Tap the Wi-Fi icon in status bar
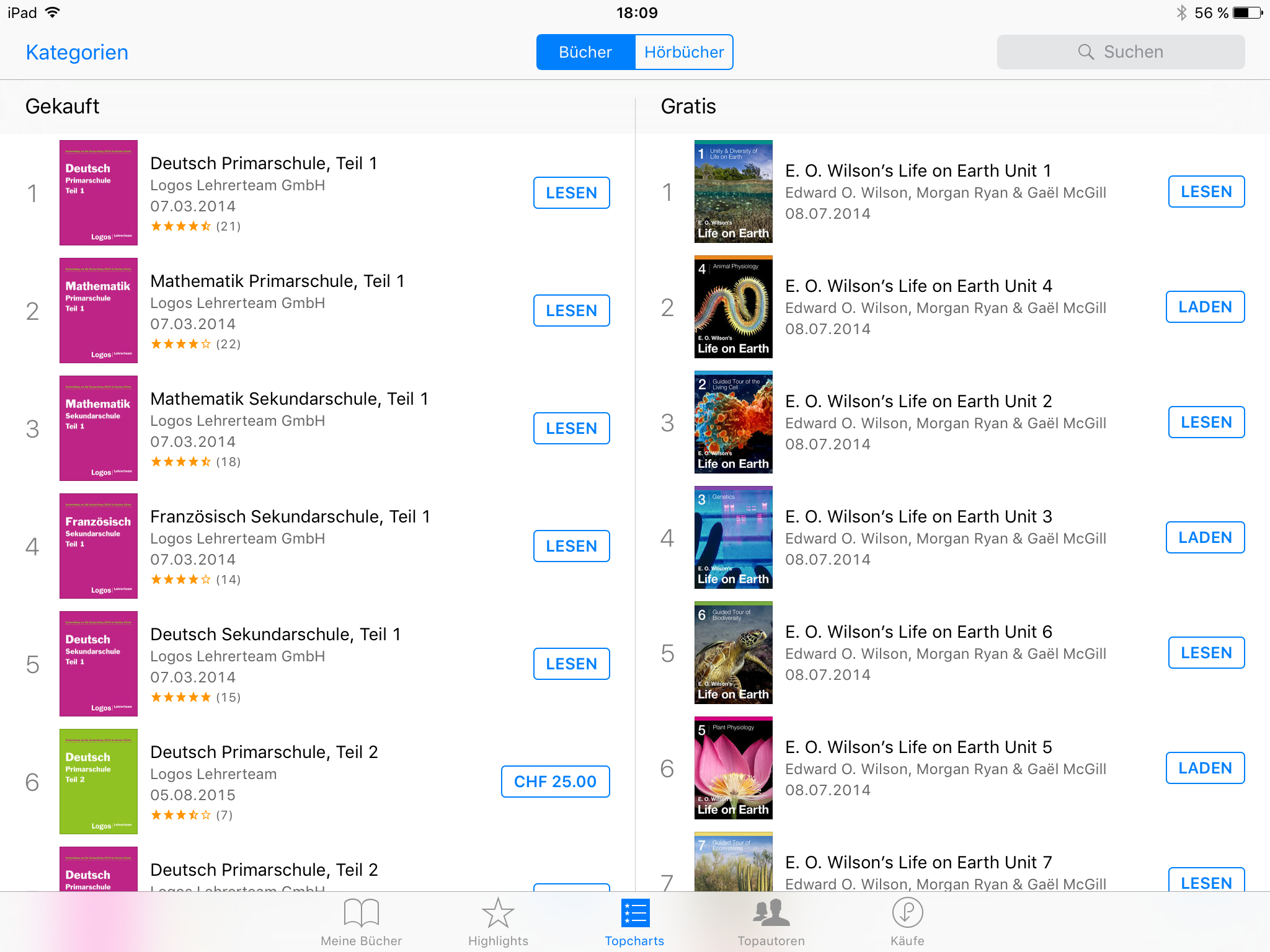Screen dimensions: 1270x952 click(x=53, y=12)
